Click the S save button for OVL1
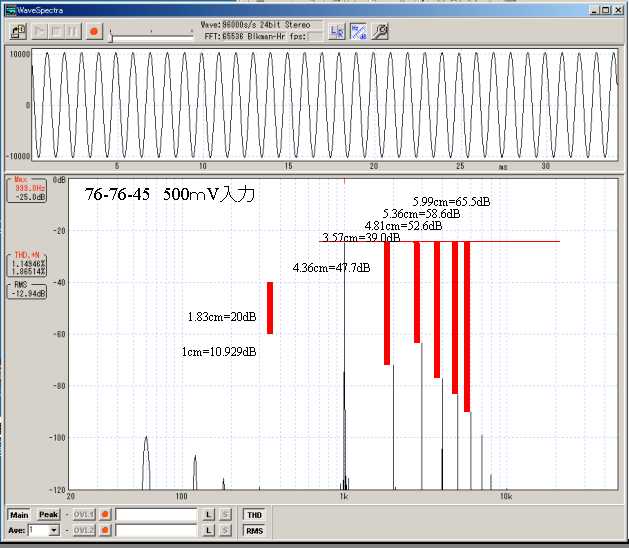The image size is (629, 548). point(225,515)
